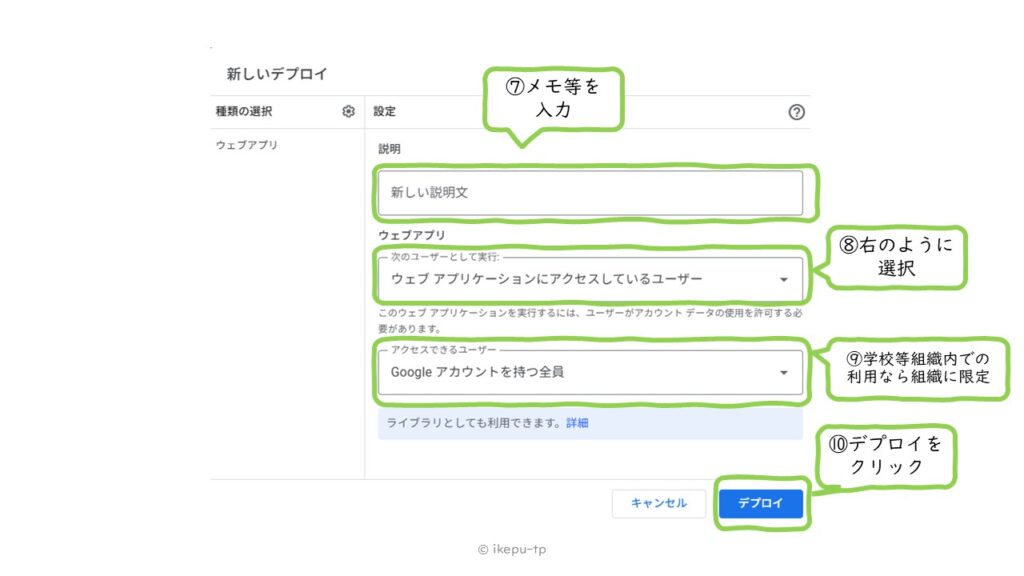Click the gear icon beside 種類の選択
This screenshot has height=576, width=1024.
(348, 112)
